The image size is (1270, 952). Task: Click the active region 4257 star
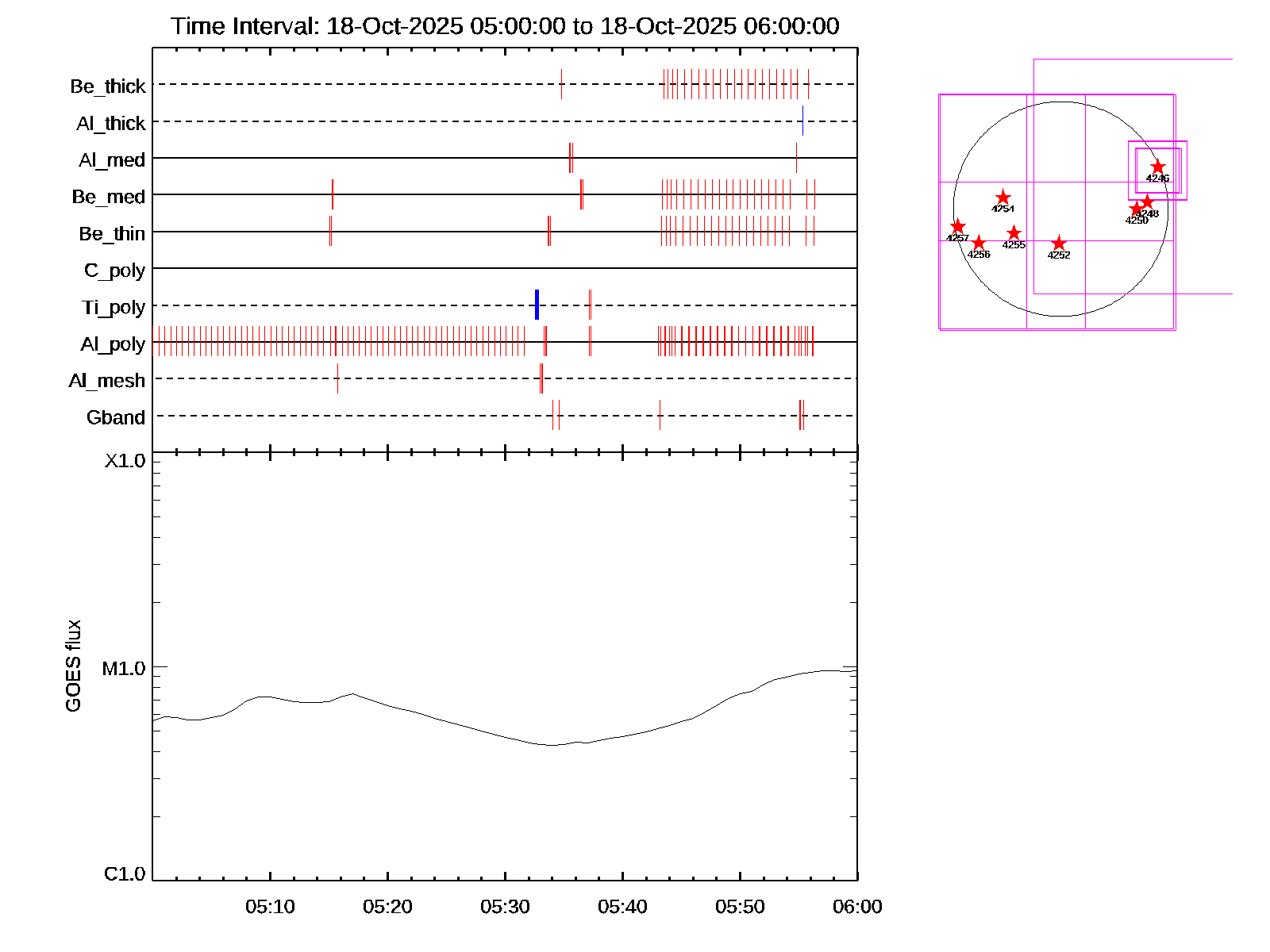pos(958,227)
